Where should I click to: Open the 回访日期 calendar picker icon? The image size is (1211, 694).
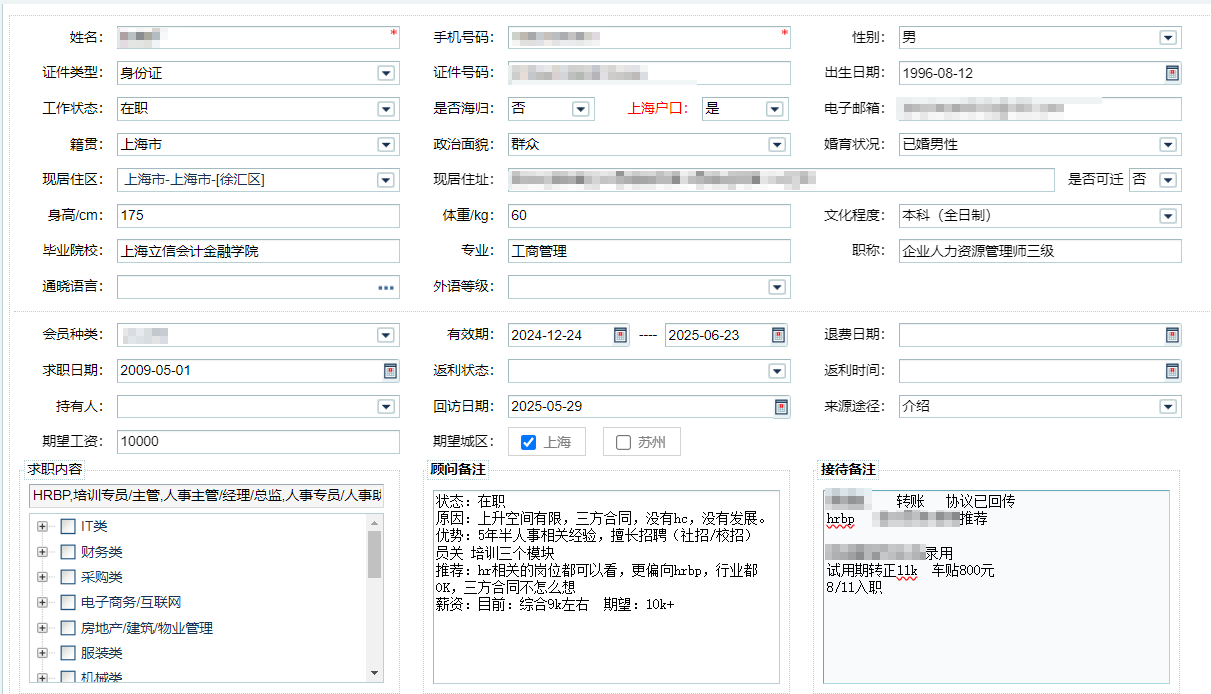781,407
